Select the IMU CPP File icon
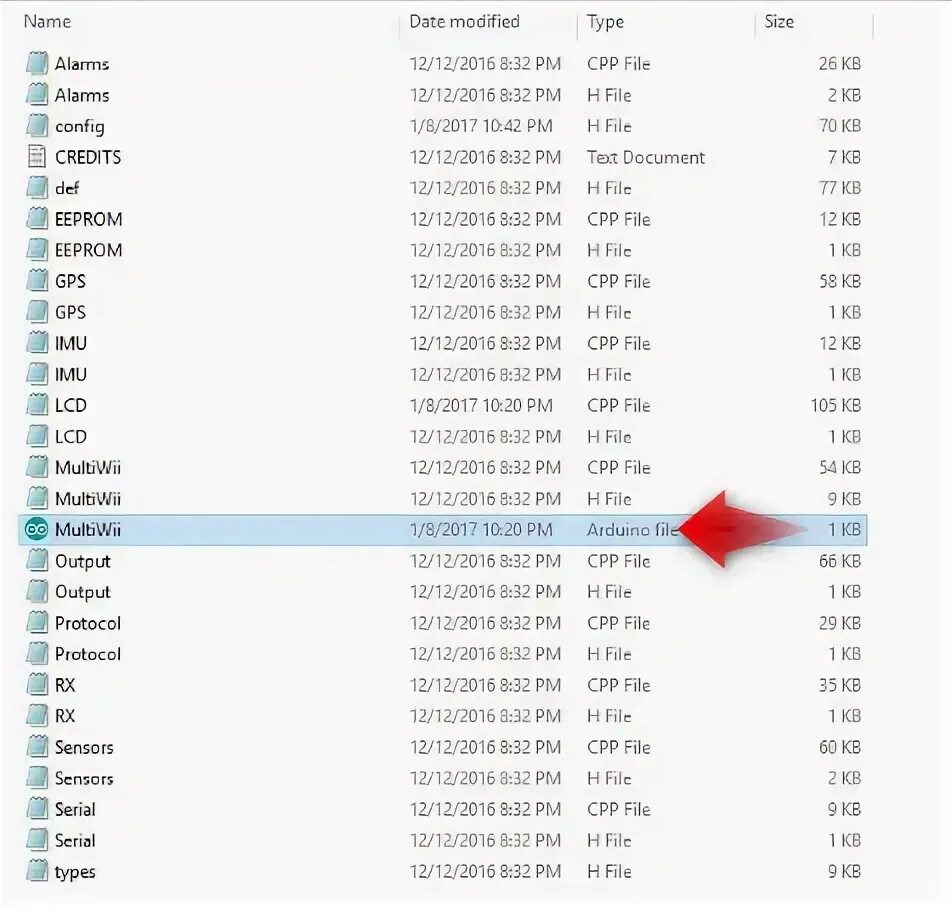 click(37, 343)
